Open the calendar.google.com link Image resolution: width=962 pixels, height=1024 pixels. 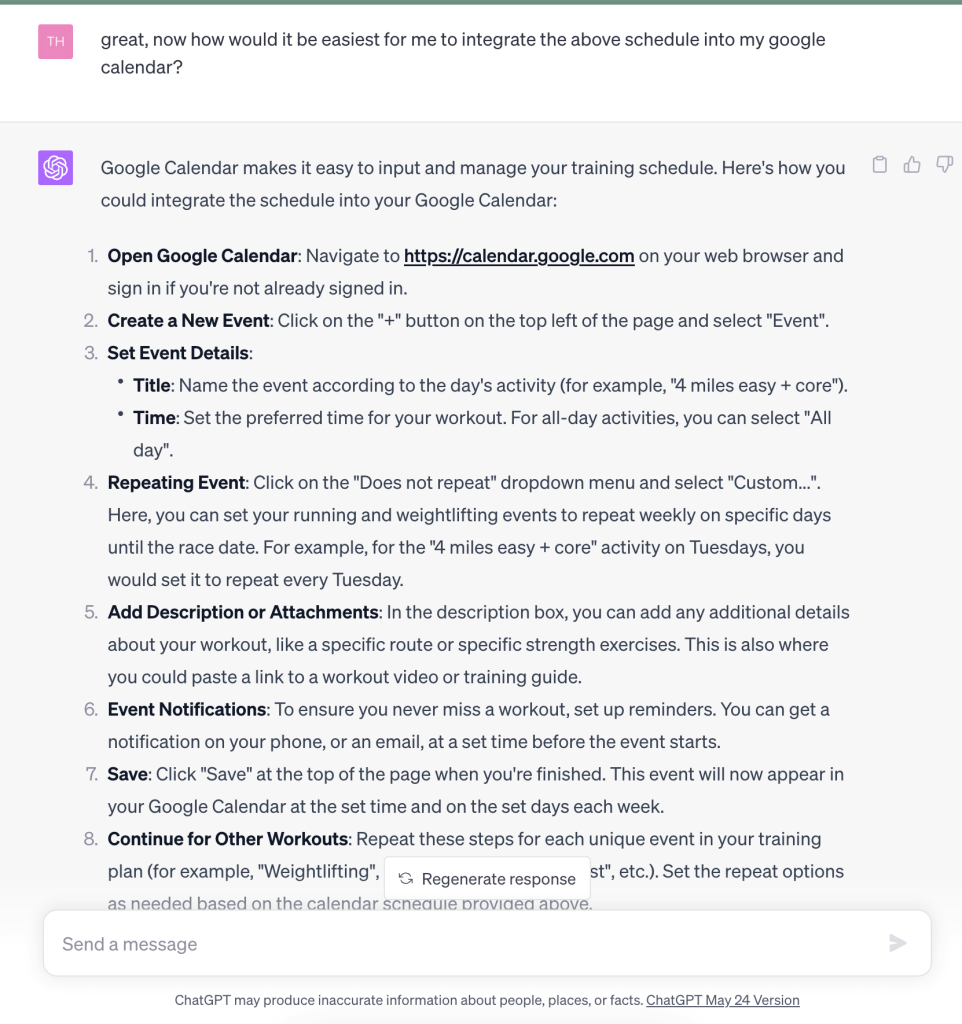point(519,256)
